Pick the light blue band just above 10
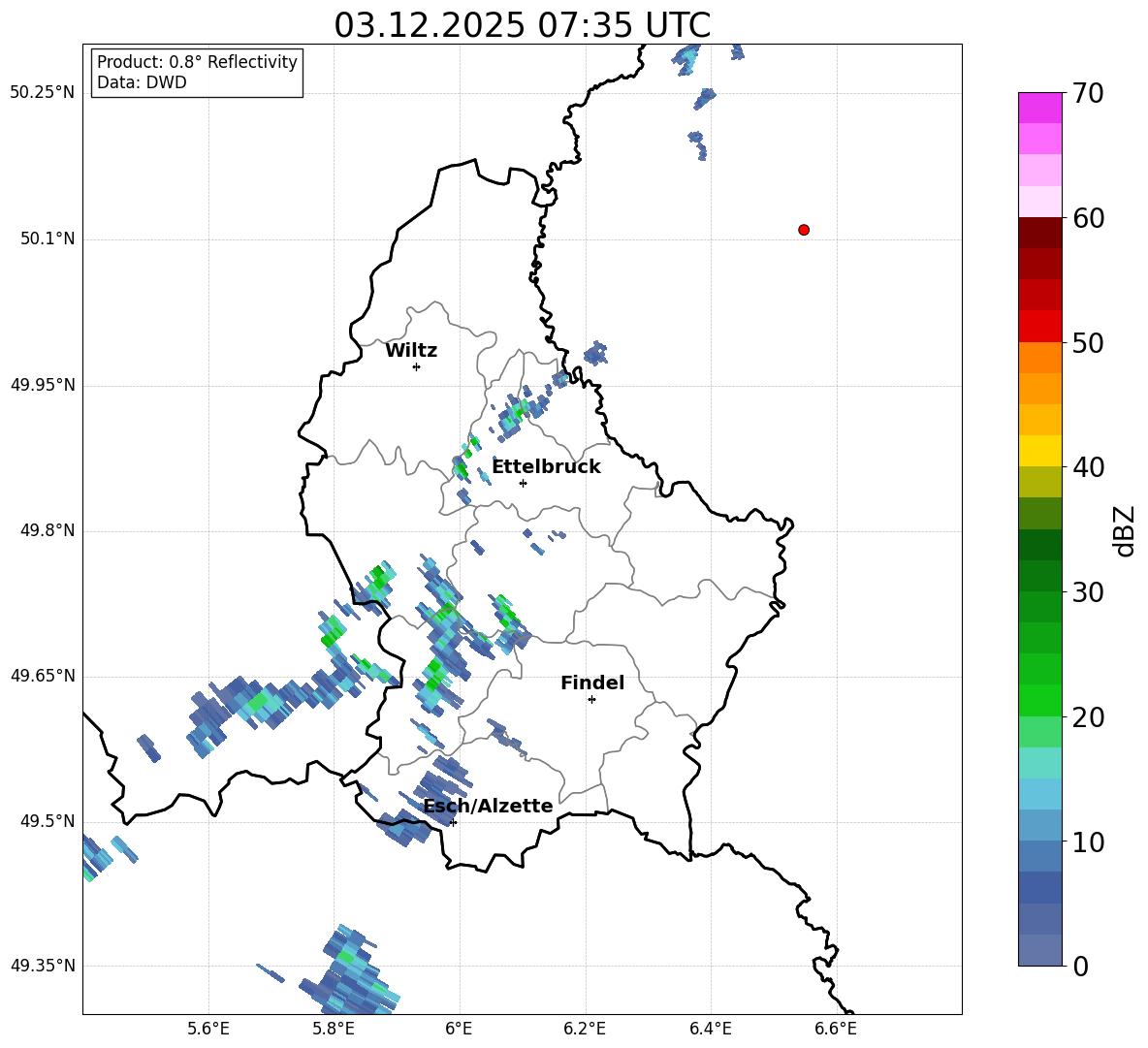The width and height of the screenshot is (1148, 1048). point(1039,825)
